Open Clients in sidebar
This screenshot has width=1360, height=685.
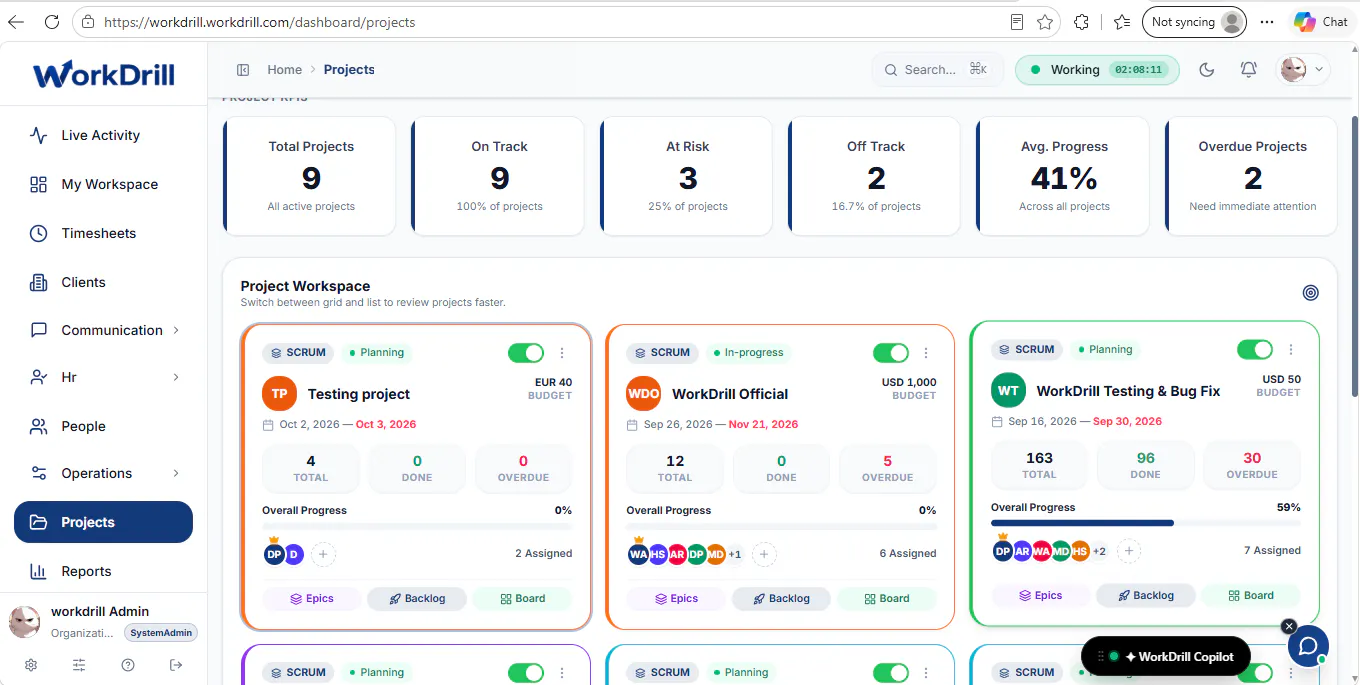(x=104, y=282)
